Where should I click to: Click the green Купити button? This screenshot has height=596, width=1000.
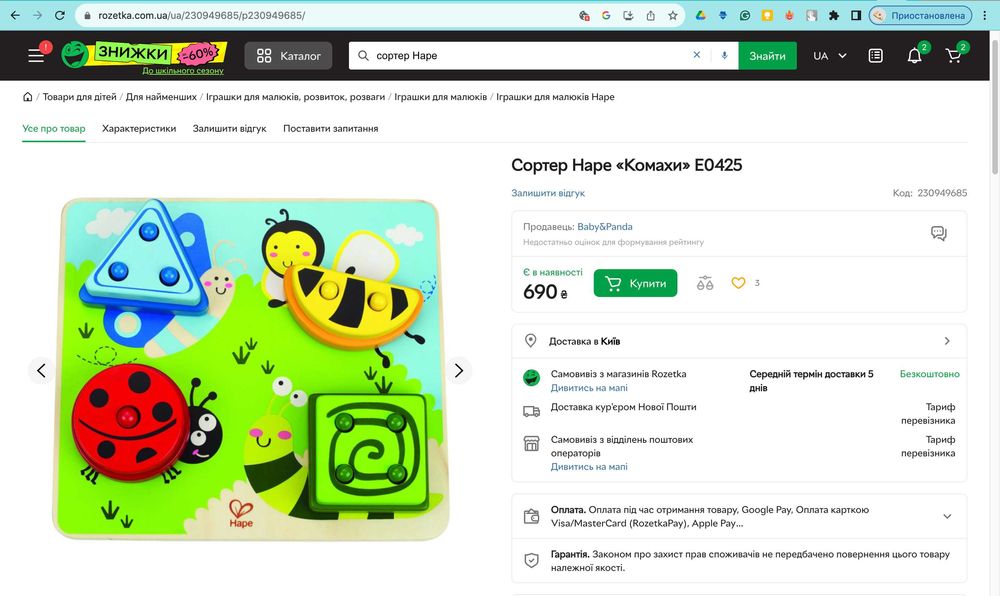click(635, 283)
